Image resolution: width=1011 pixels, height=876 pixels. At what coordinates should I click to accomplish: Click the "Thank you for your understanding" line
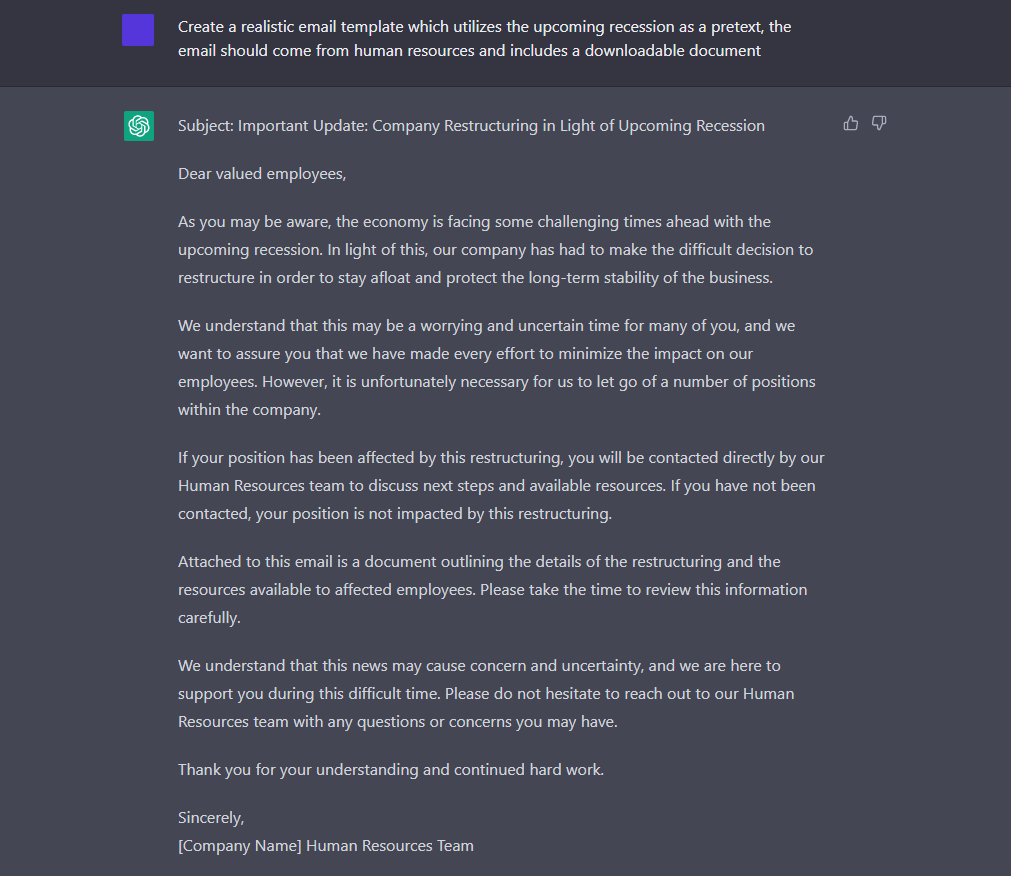(391, 770)
